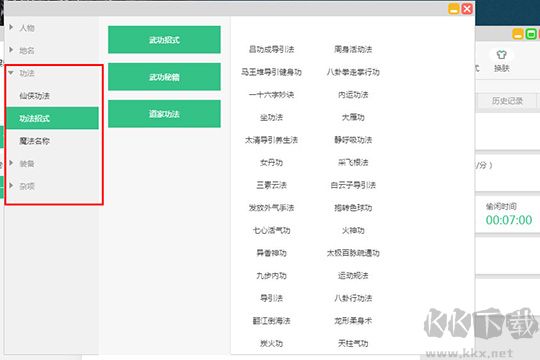This screenshot has height=360, width=540.
Task: Minimize the dialog using the yellow button
Action: pos(454,9)
